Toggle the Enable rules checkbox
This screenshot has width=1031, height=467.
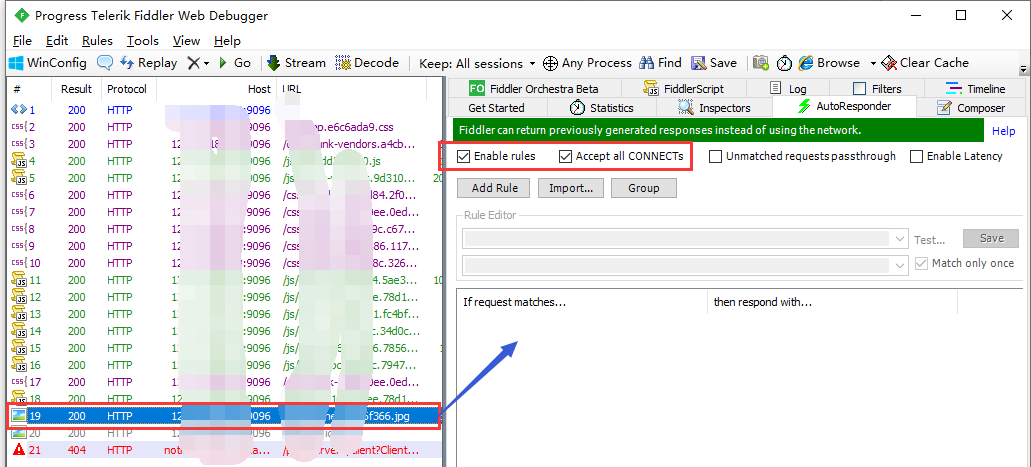click(464, 157)
